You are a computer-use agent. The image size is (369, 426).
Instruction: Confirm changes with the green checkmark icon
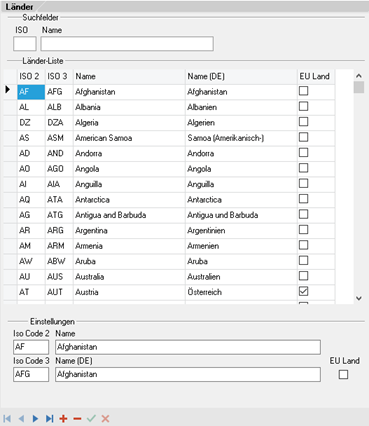(x=91, y=419)
